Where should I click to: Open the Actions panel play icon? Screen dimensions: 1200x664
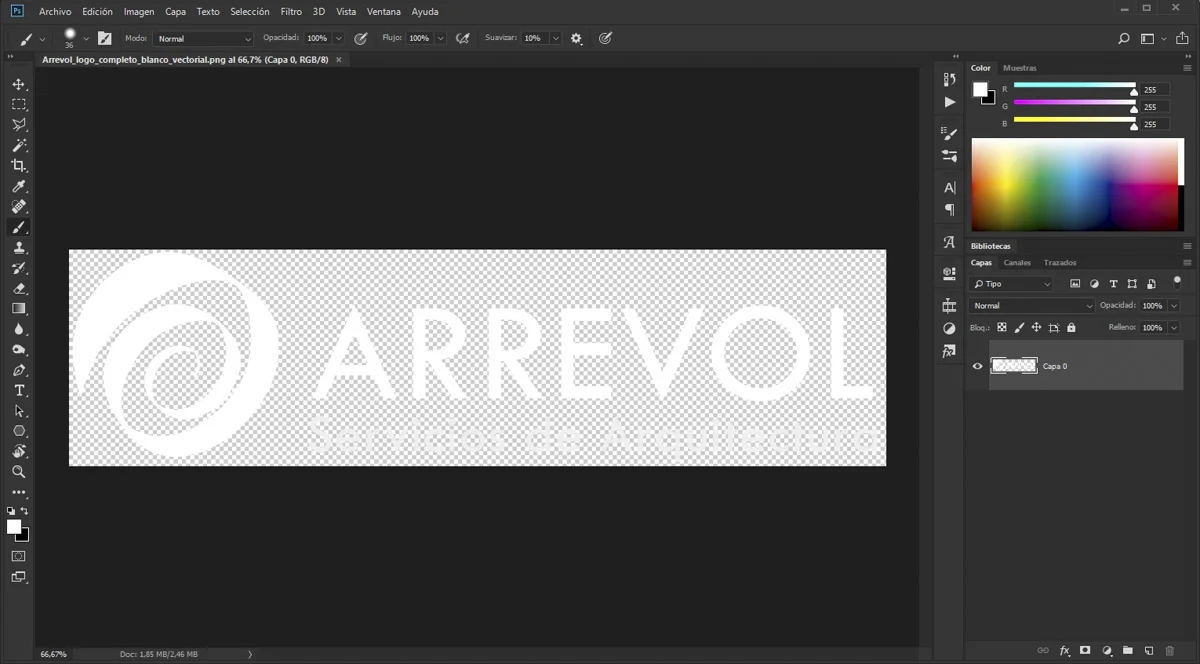pos(949,102)
